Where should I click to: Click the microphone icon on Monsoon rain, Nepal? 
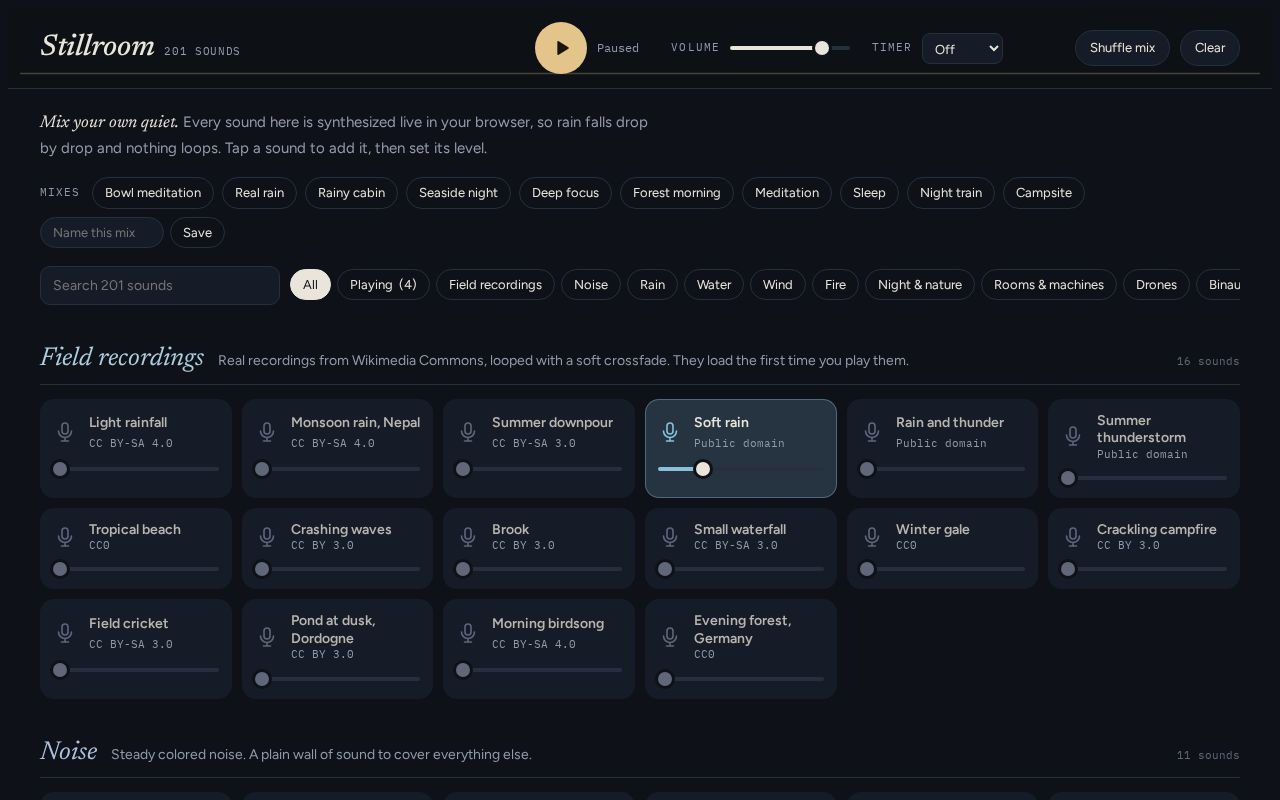[x=267, y=432]
